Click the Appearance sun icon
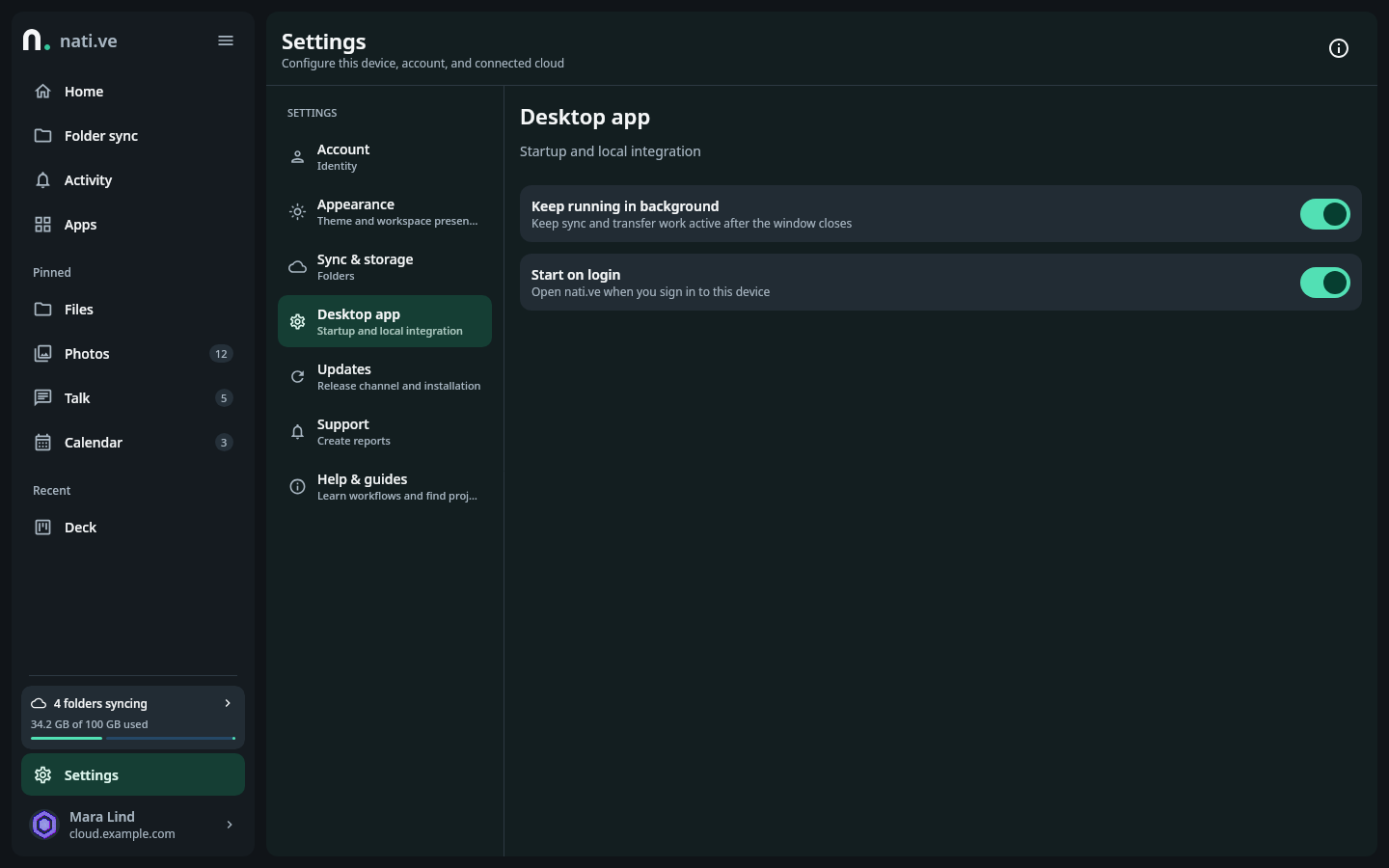This screenshot has height=868, width=1389. coord(297,212)
